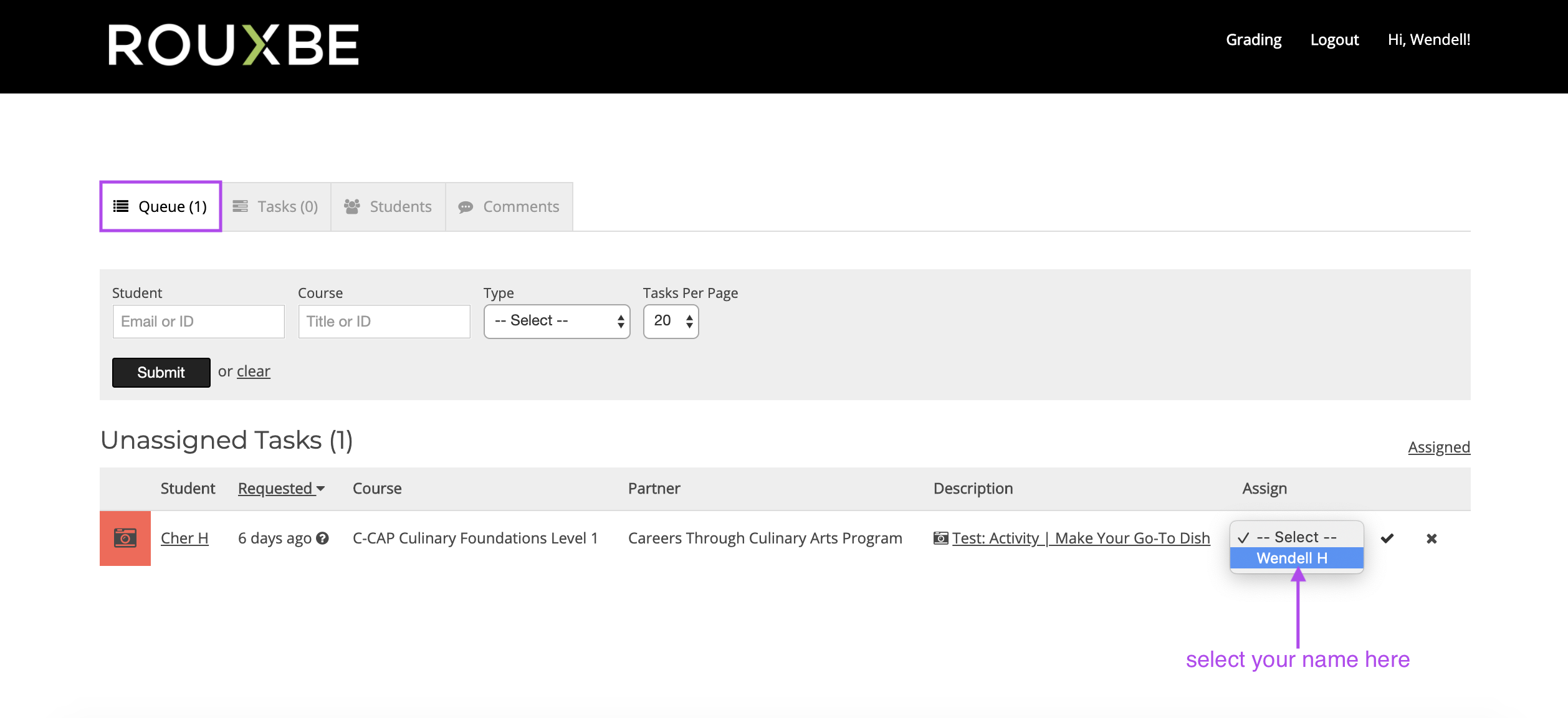Select Wendell H in the Assign dropdown

pos(1297,558)
